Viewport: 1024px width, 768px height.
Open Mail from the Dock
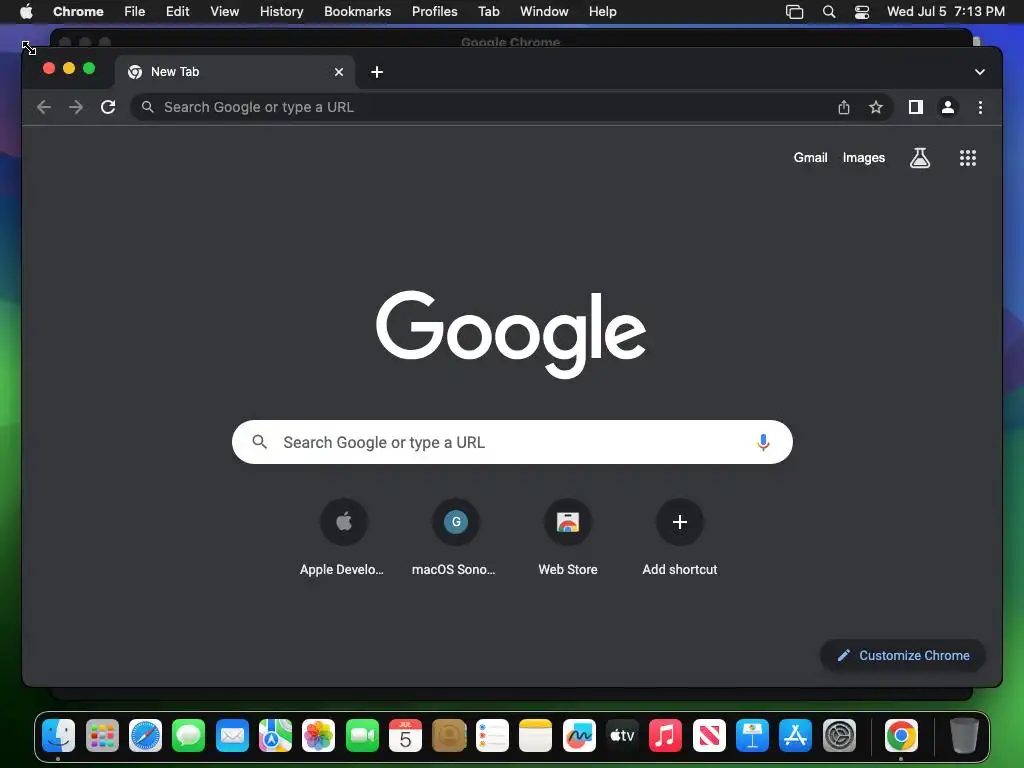point(232,736)
